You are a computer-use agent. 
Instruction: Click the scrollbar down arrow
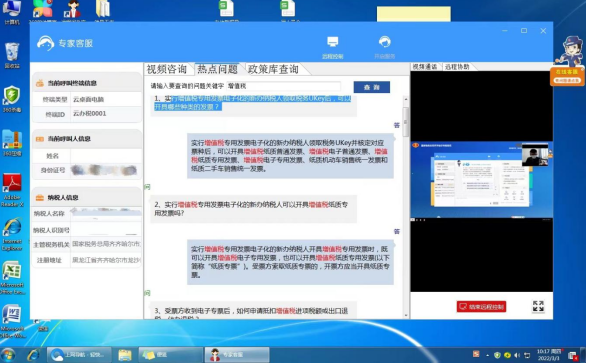406,315
